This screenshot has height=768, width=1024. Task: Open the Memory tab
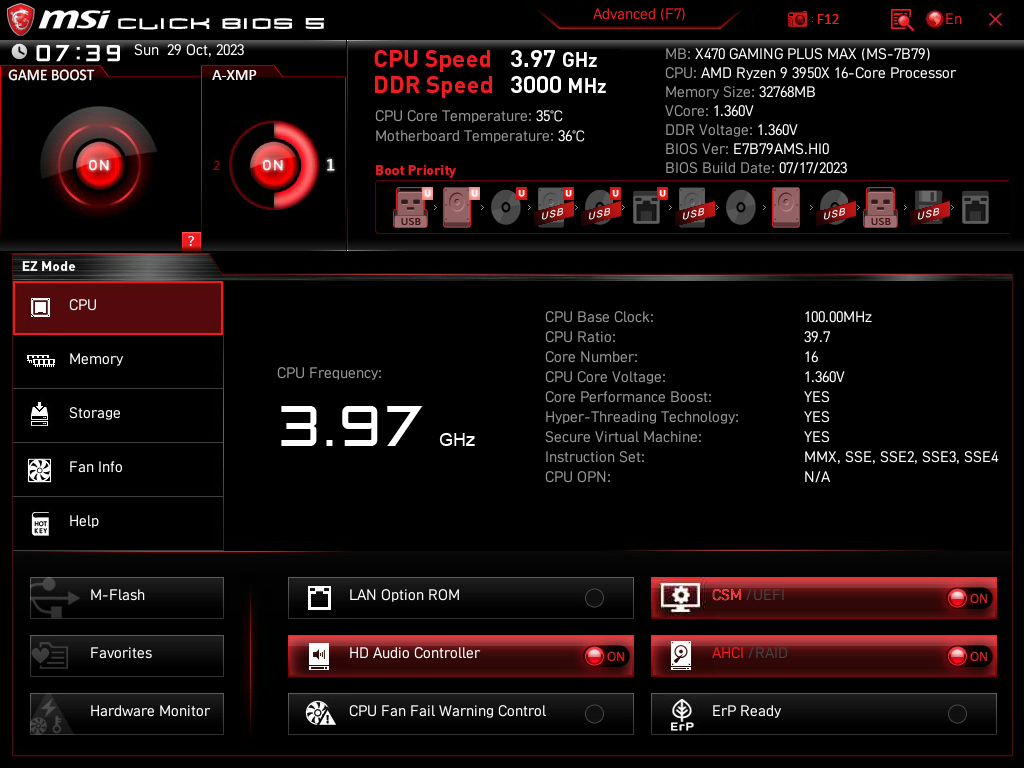click(x=118, y=361)
